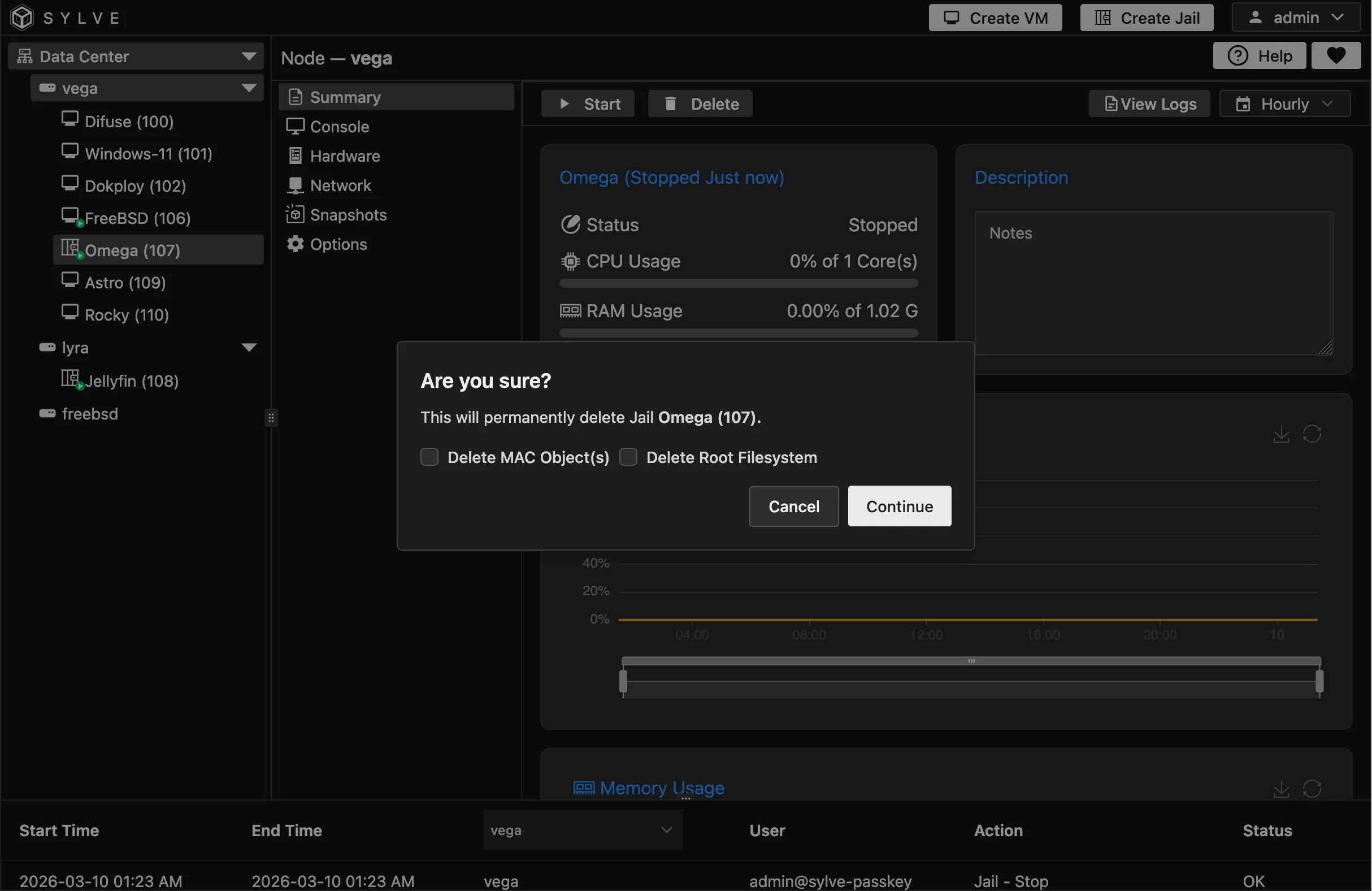Viewport: 1372px width, 891px height.
Task: Switch to the Hardware tab
Action: tap(344, 156)
